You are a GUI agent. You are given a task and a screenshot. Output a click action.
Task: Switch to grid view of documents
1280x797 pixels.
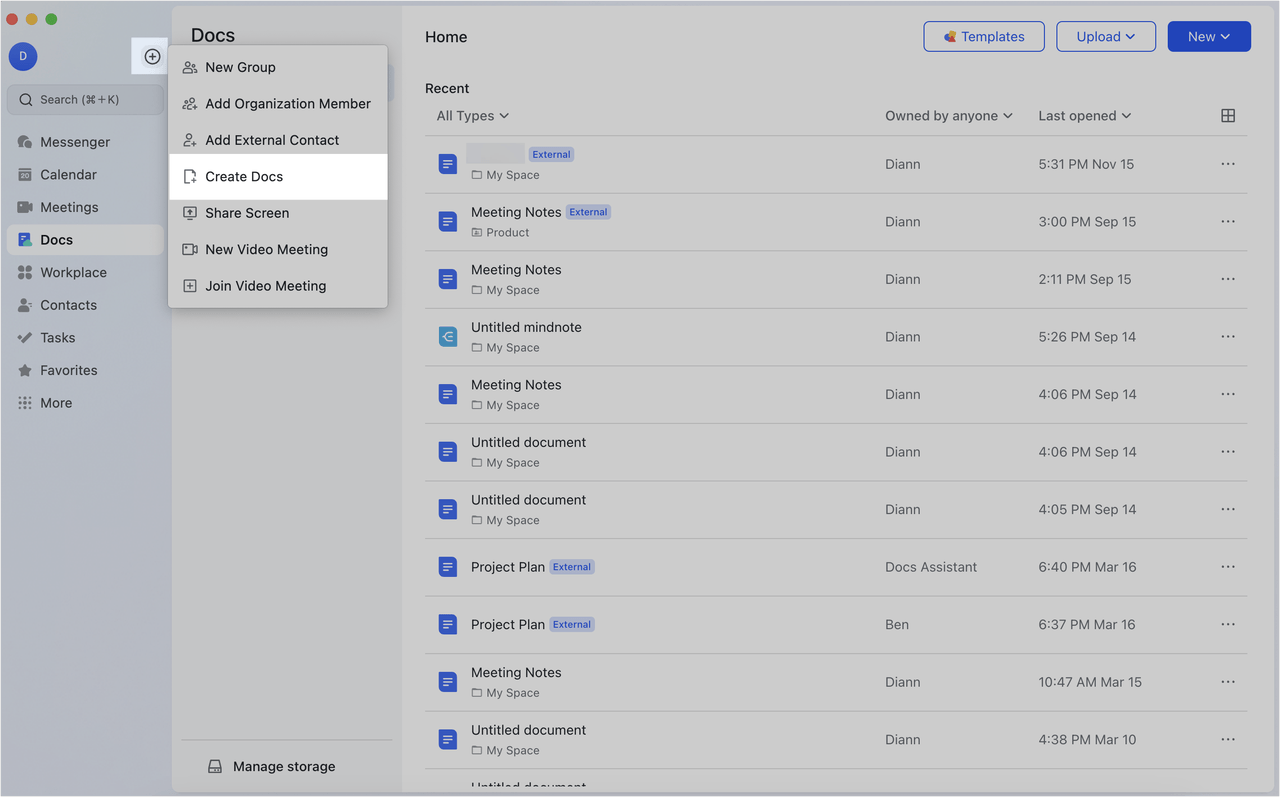pos(1228,115)
